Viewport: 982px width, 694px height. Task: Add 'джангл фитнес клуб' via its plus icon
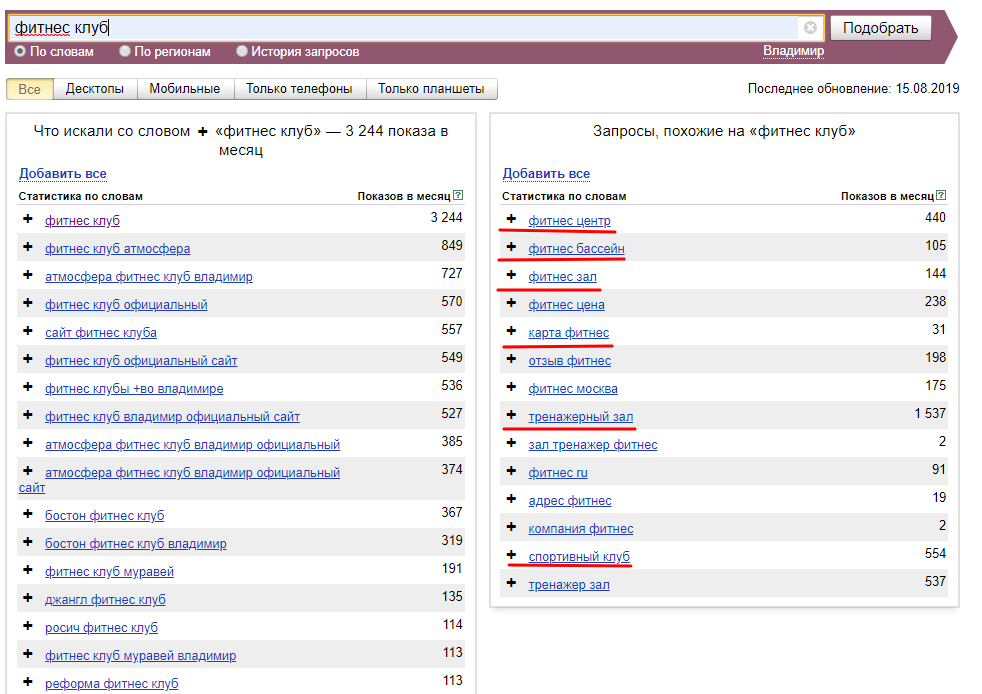coord(28,598)
